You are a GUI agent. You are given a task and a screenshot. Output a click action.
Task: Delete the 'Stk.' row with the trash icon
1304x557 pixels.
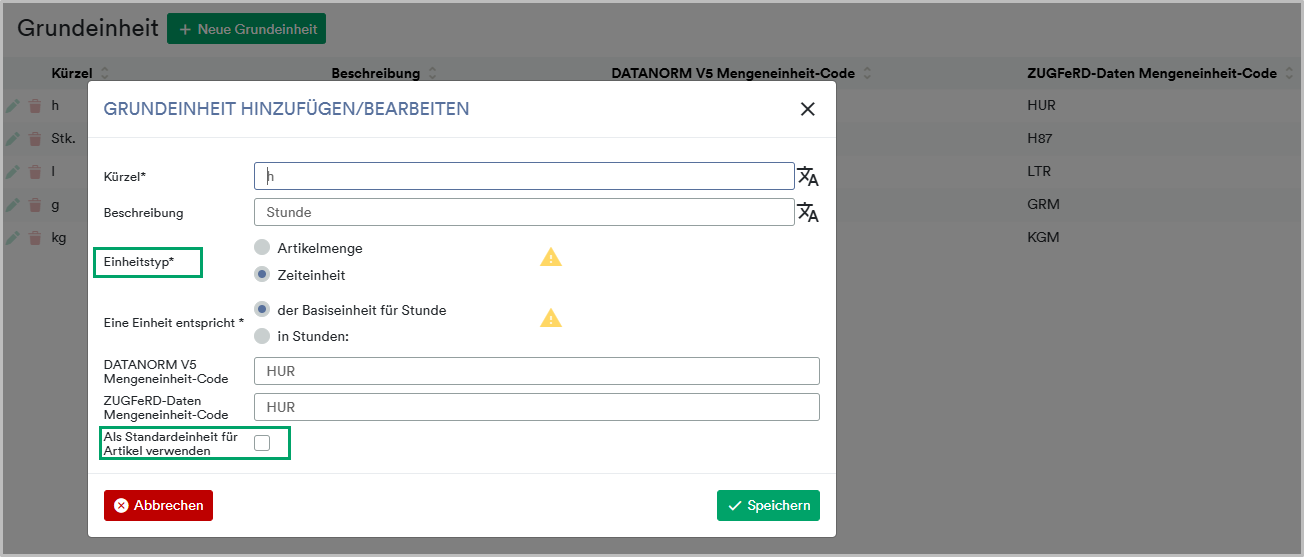click(x=35, y=139)
